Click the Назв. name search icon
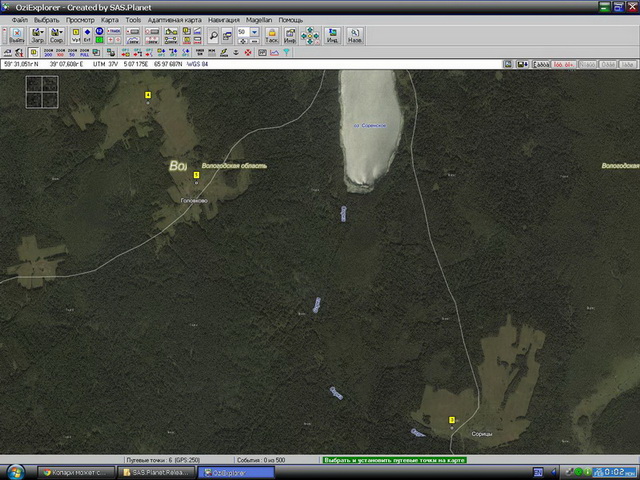640x480 pixels. pyautogui.click(x=354, y=35)
